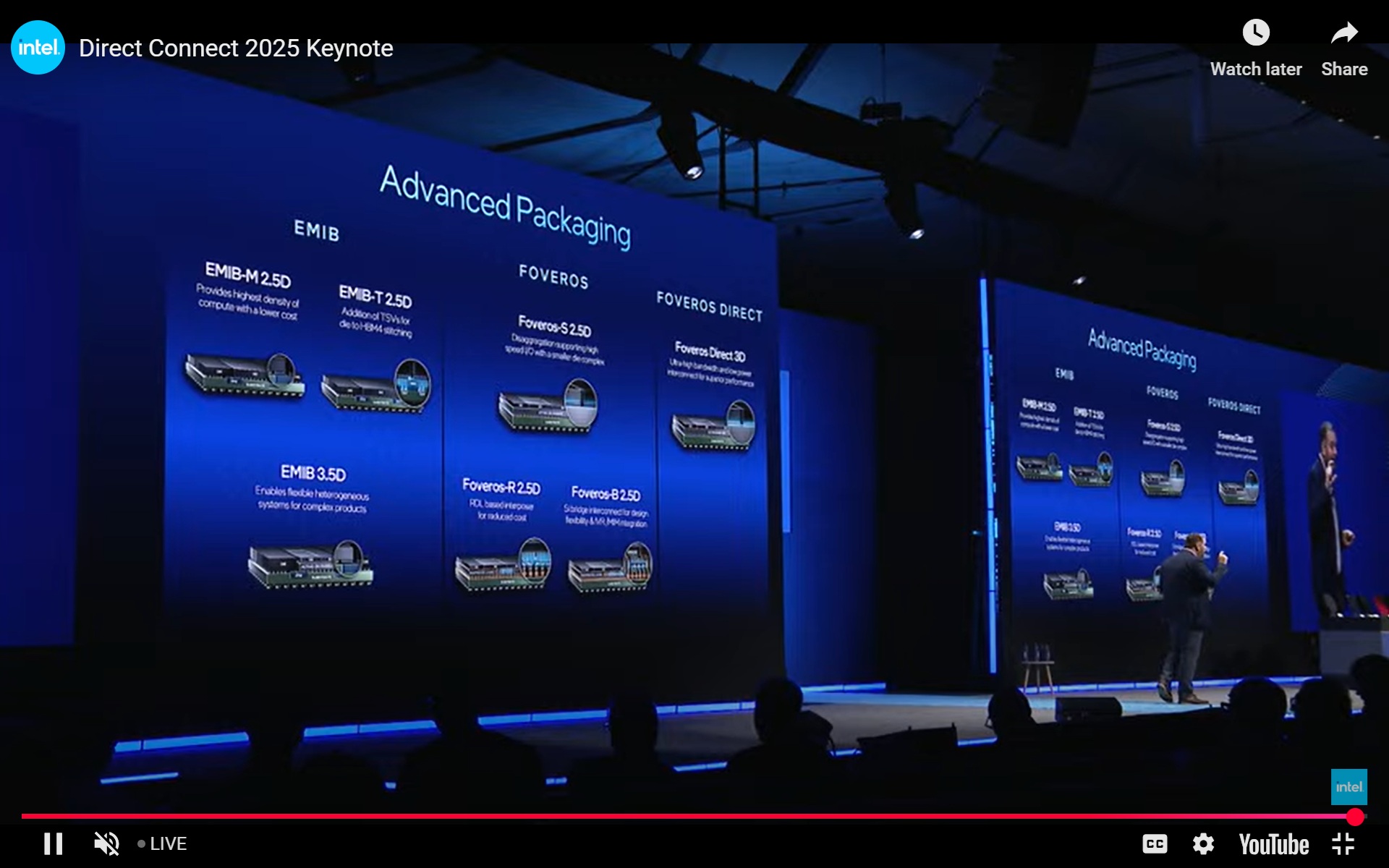Open the settings gear menu
The image size is (1389, 868).
(1203, 843)
